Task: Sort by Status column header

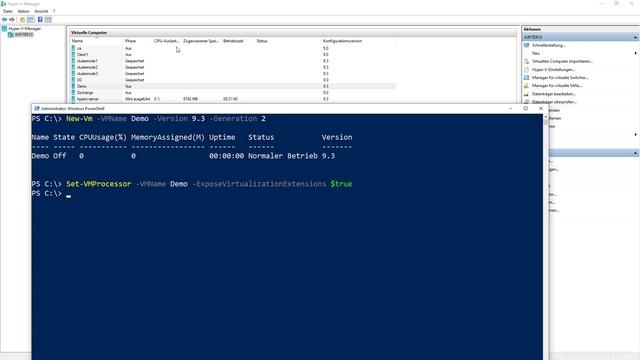Action: click(262, 41)
